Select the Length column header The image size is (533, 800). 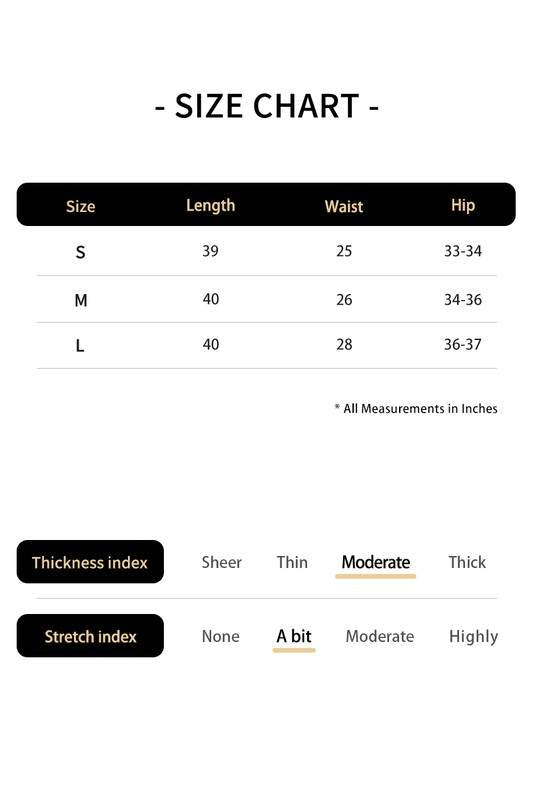click(x=210, y=206)
